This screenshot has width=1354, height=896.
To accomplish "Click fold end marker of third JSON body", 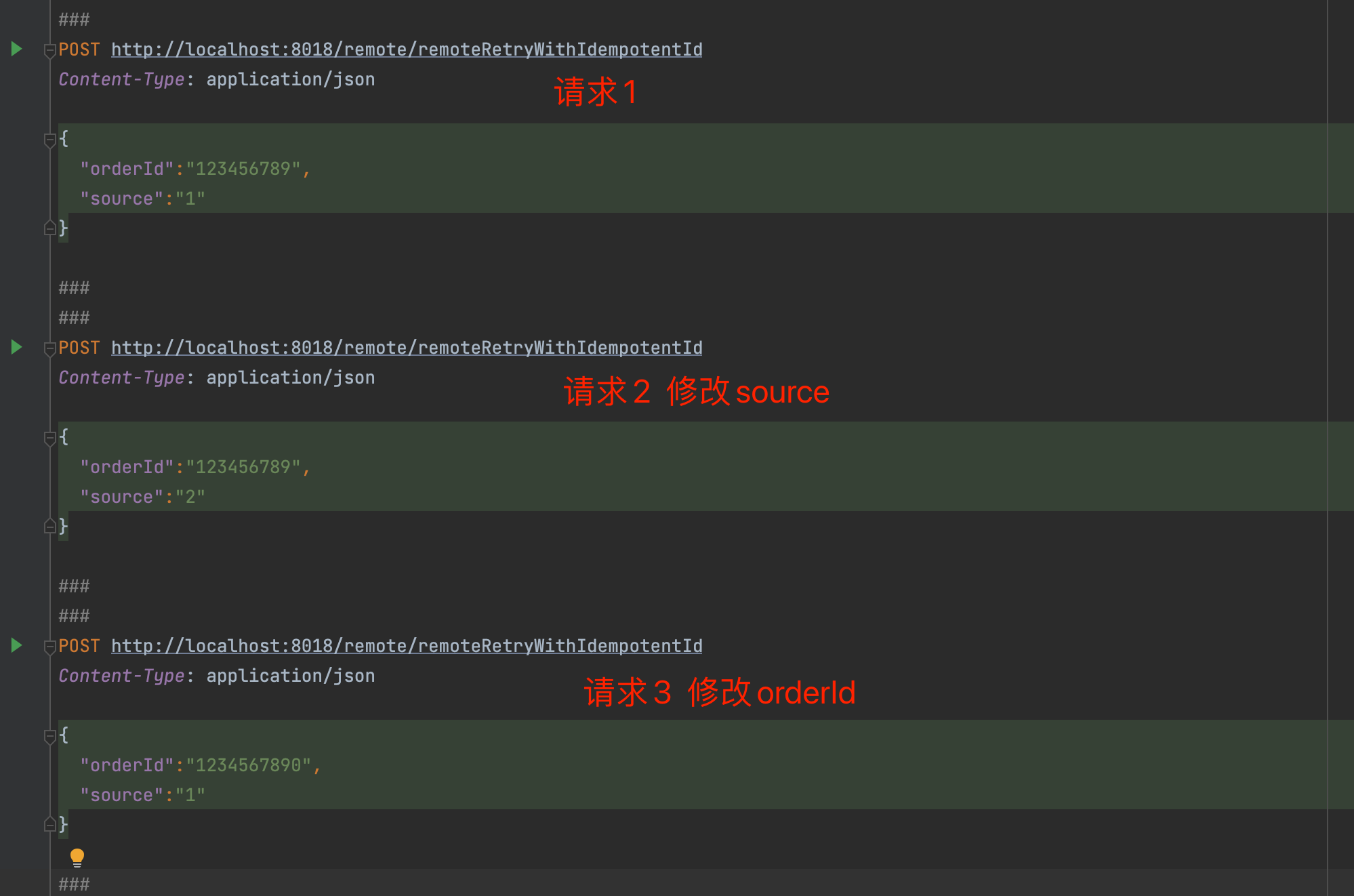I will [49, 825].
